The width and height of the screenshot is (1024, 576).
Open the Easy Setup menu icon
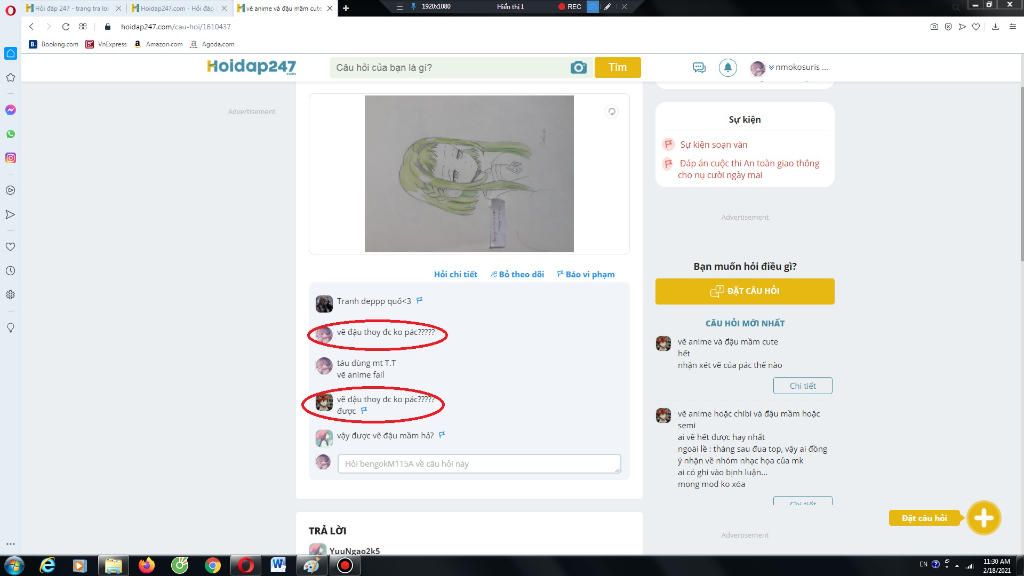pos(1012,27)
